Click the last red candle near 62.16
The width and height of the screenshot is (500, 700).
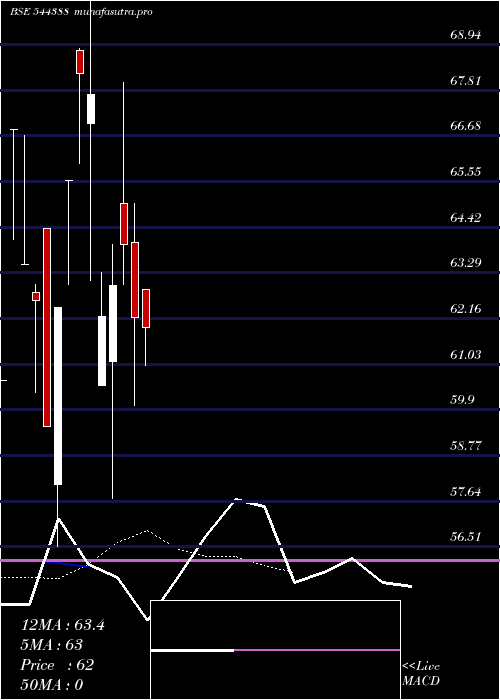[x=146, y=308]
